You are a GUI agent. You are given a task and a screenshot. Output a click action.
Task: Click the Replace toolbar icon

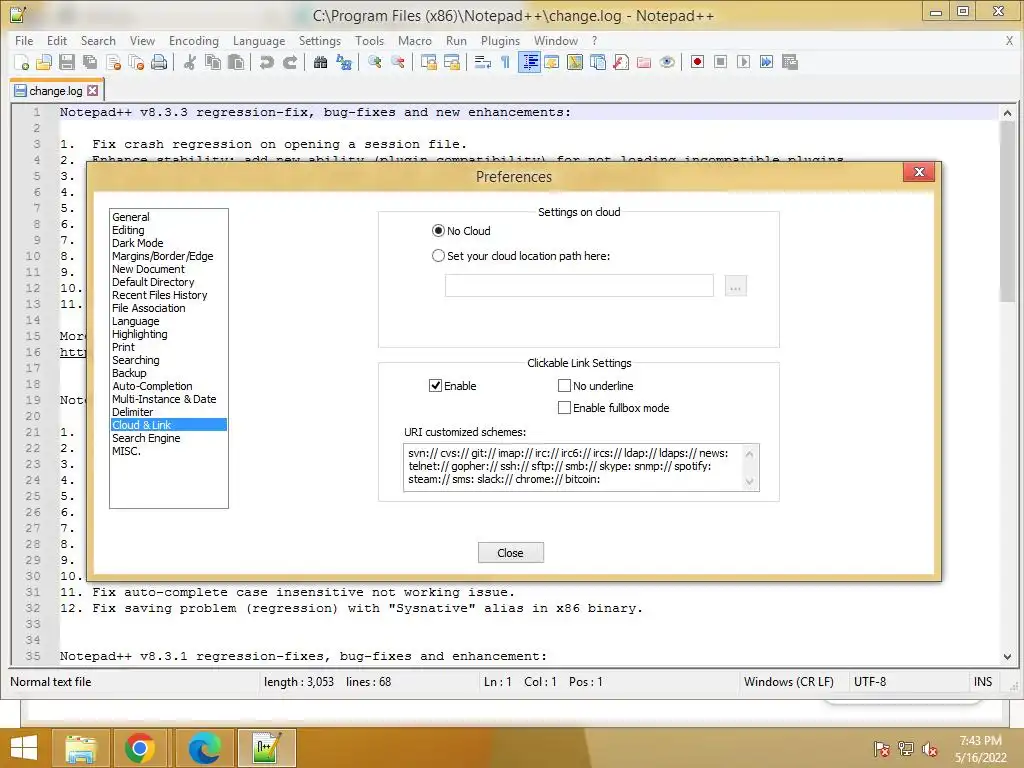tap(344, 62)
